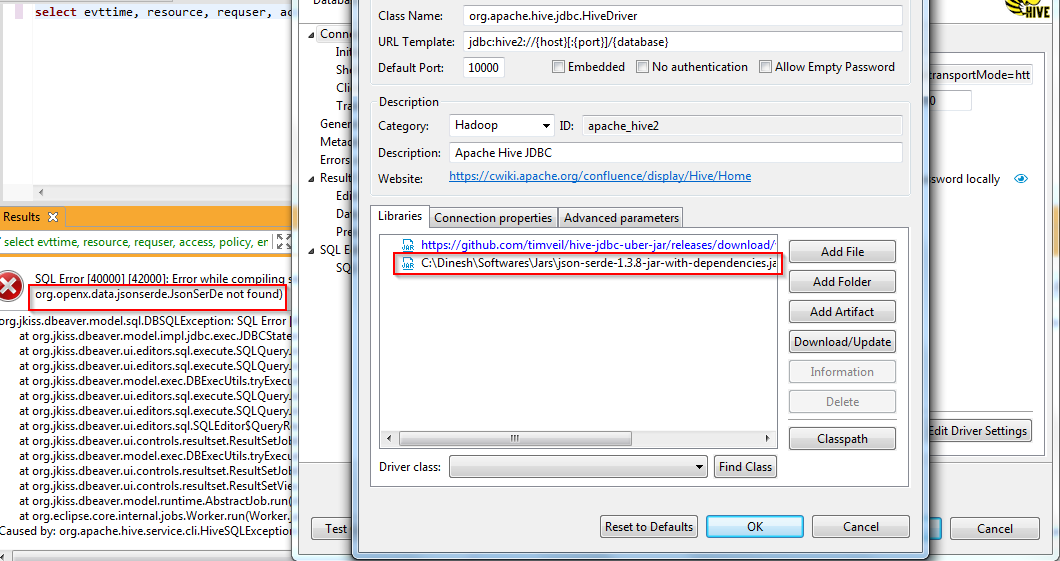This screenshot has height=561, width=1060.
Task: Click left arrow of SQL editor scrollbar
Action: [40, 192]
